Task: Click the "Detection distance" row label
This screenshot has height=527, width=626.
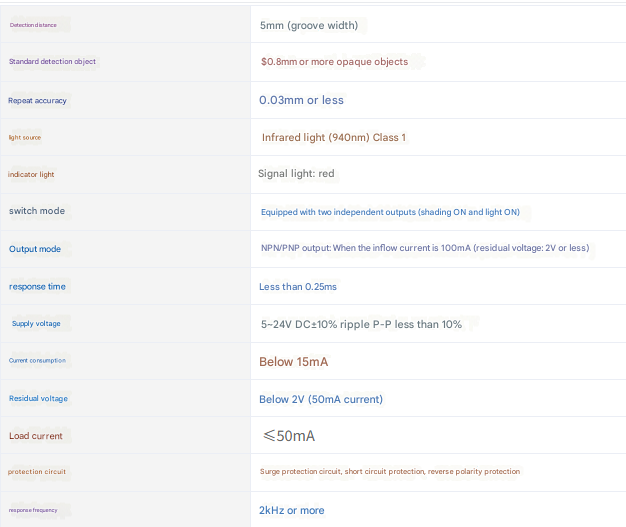Action: pyautogui.click(x=32, y=24)
